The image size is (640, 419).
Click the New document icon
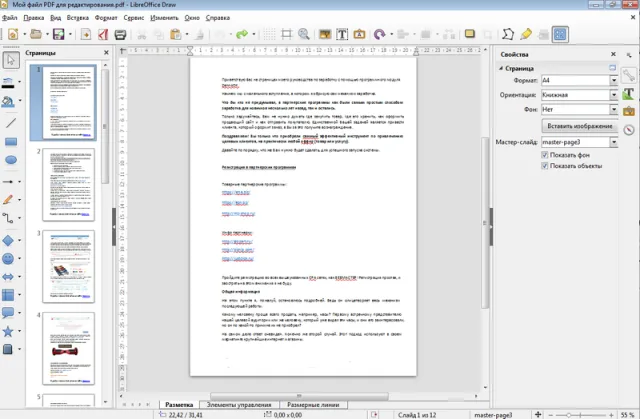pyautogui.click(x=13, y=34)
